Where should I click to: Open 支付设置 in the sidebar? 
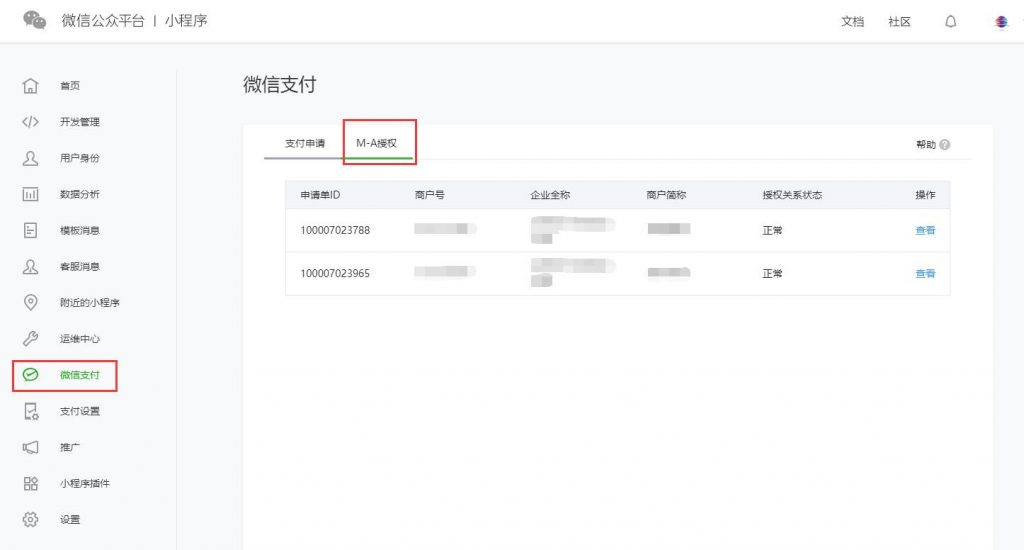point(80,411)
